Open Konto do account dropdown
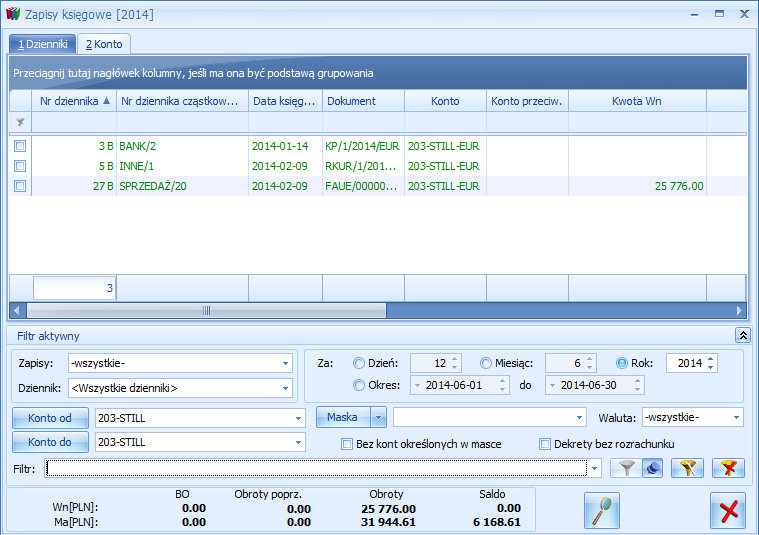Image resolution: width=759 pixels, height=535 pixels. click(298, 442)
